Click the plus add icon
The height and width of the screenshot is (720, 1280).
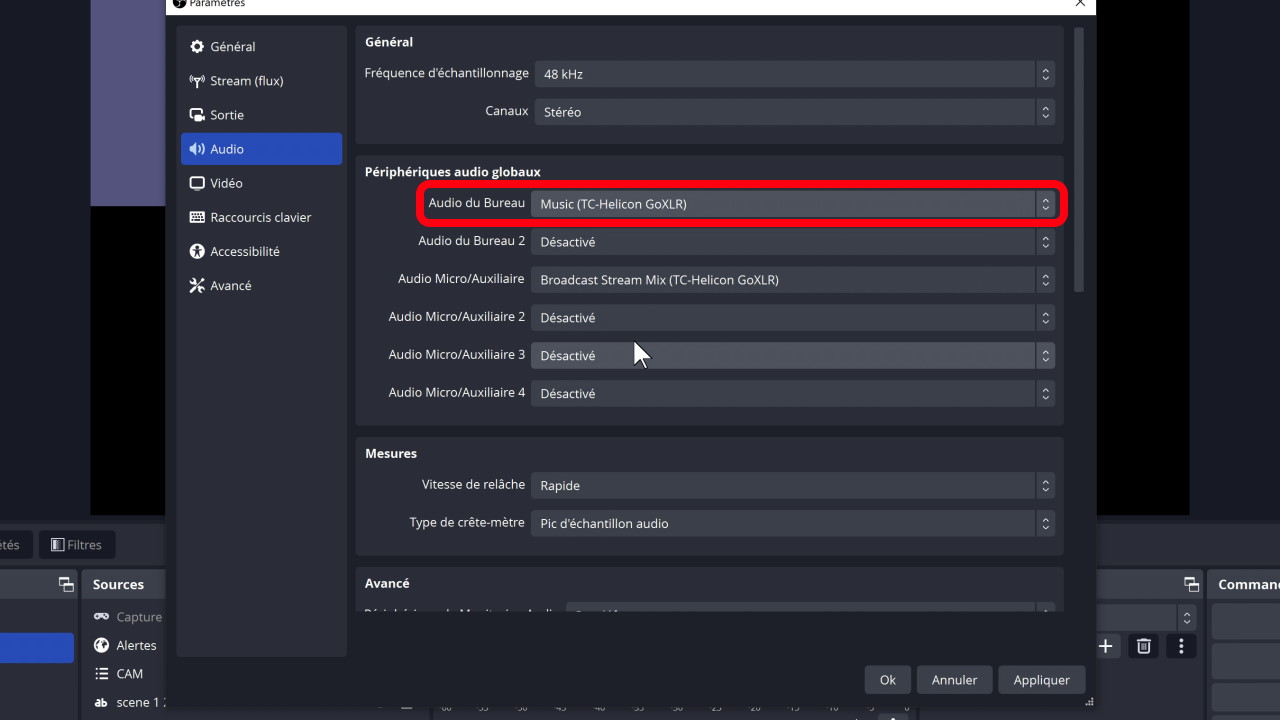tap(1106, 646)
